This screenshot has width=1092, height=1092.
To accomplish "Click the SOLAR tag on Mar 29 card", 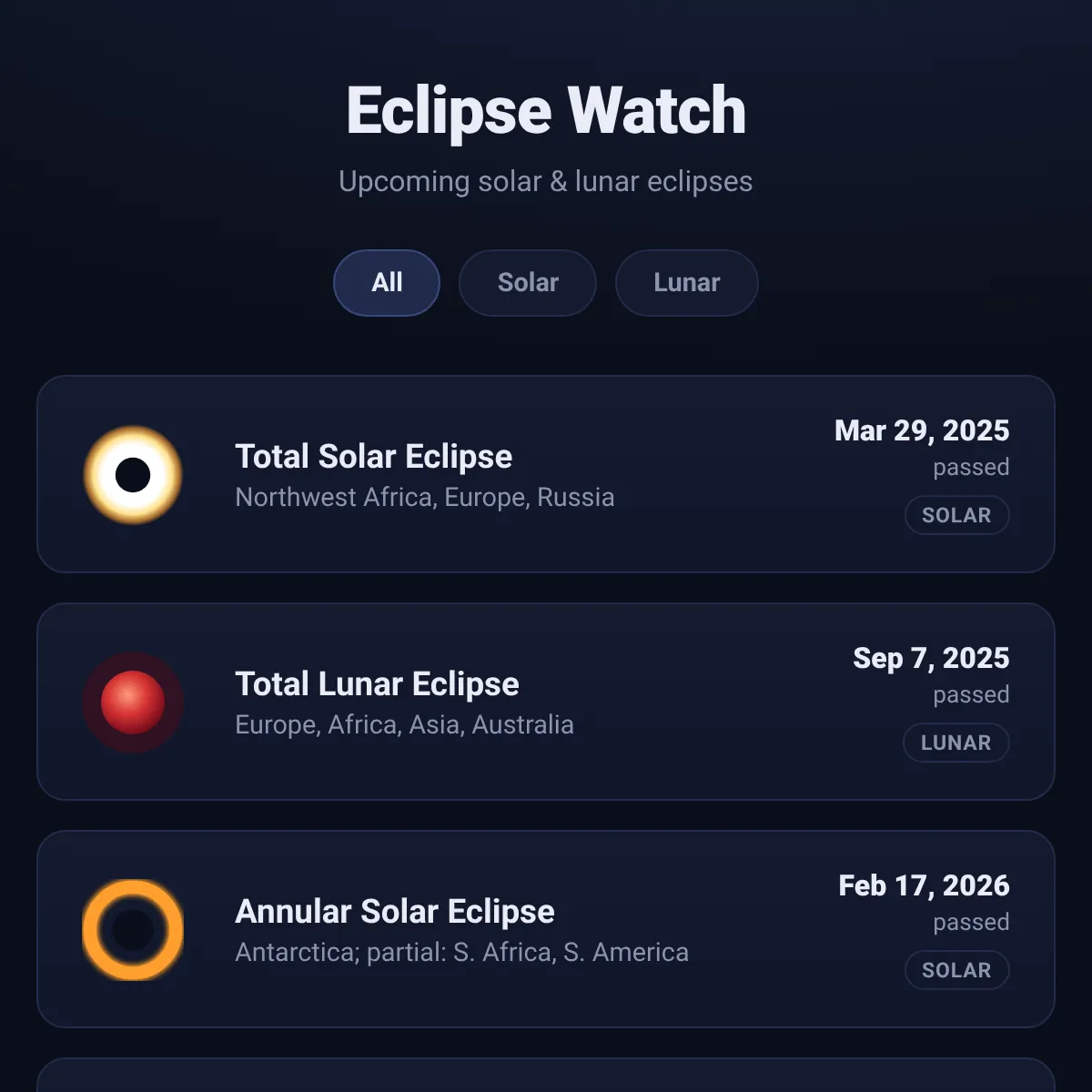I will click(956, 515).
